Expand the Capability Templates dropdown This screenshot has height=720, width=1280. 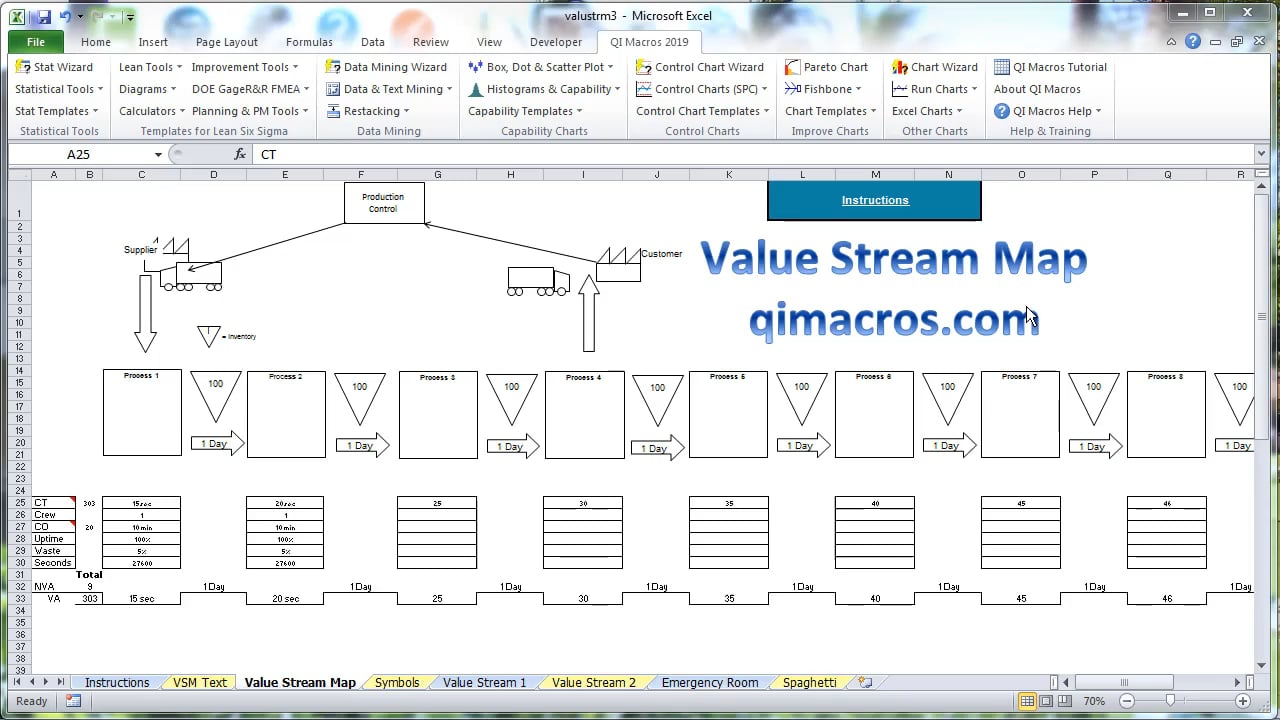coord(525,111)
